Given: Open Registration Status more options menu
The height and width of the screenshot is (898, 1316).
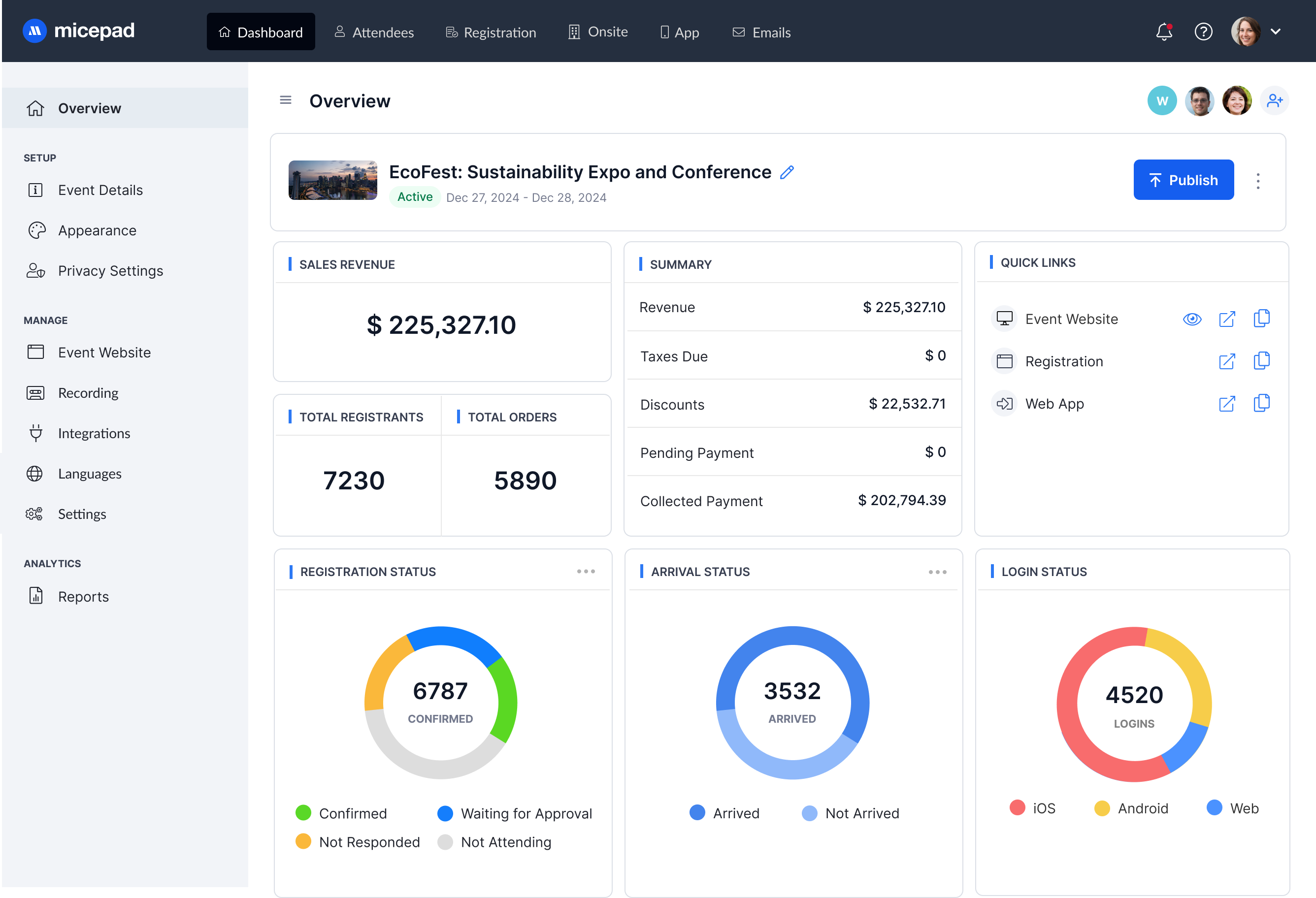Looking at the screenshot, I should click(586, 571).
